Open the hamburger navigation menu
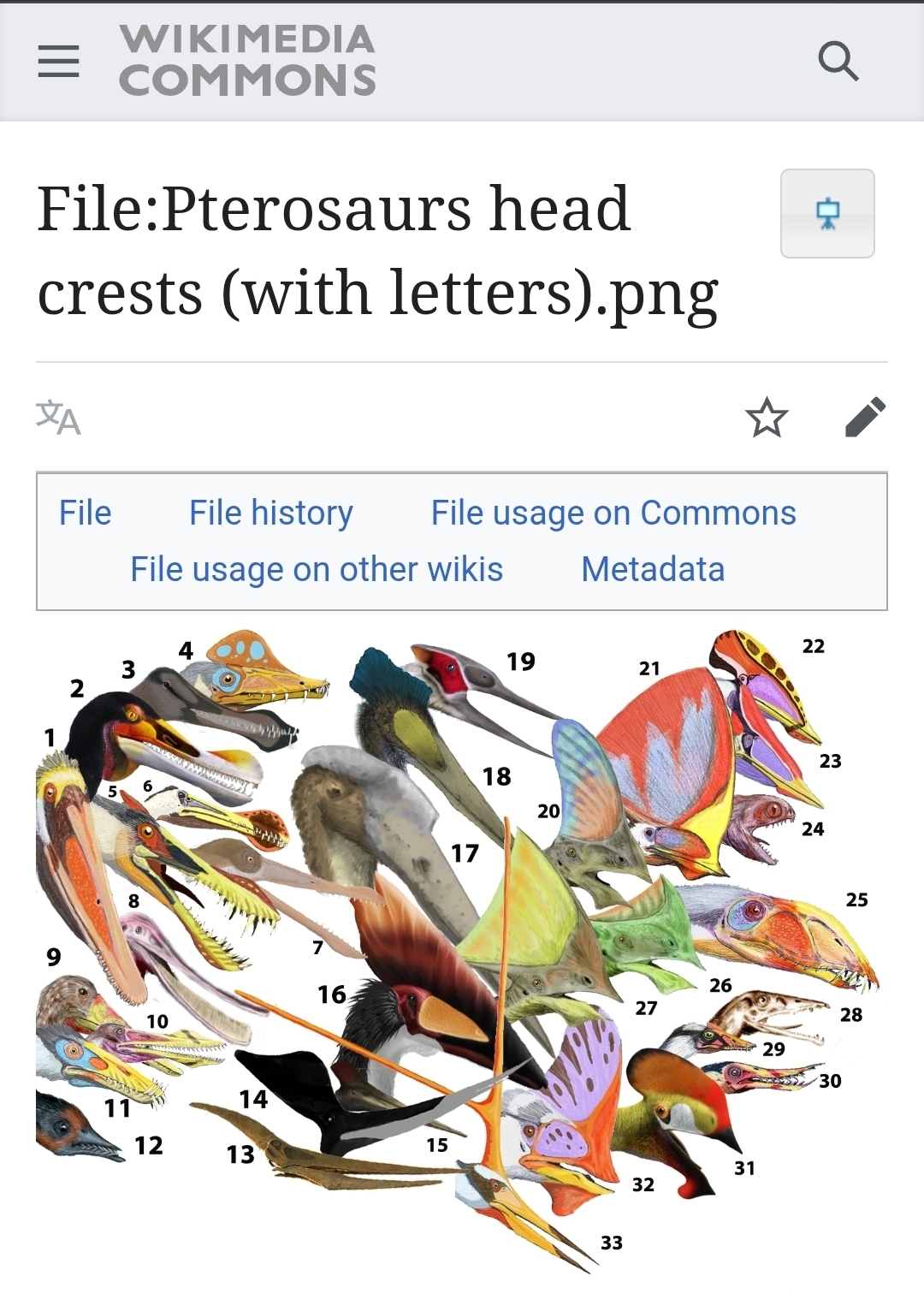Screen dimensions: 924x1294 (58, 61)
